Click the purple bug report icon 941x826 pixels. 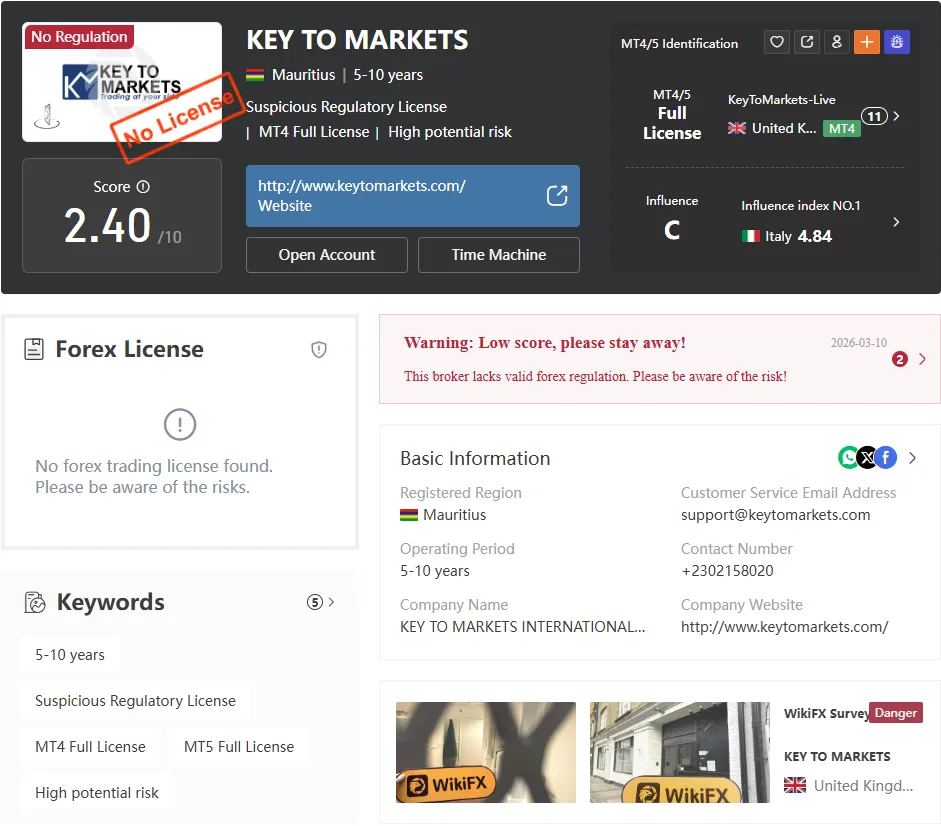click(x=897, y=42)
